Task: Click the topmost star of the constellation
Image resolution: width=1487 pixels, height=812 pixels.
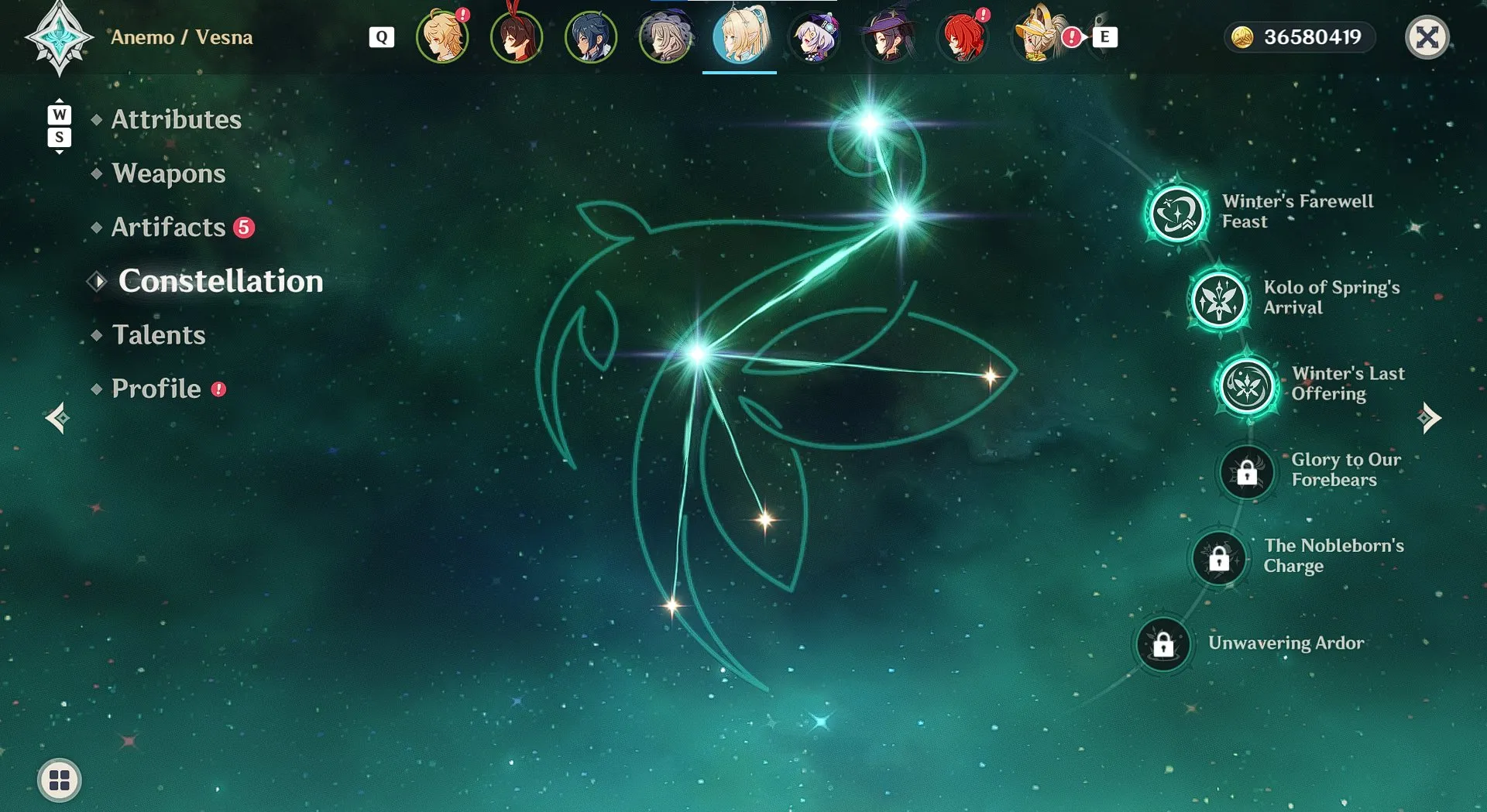Action: click(871, 123)
